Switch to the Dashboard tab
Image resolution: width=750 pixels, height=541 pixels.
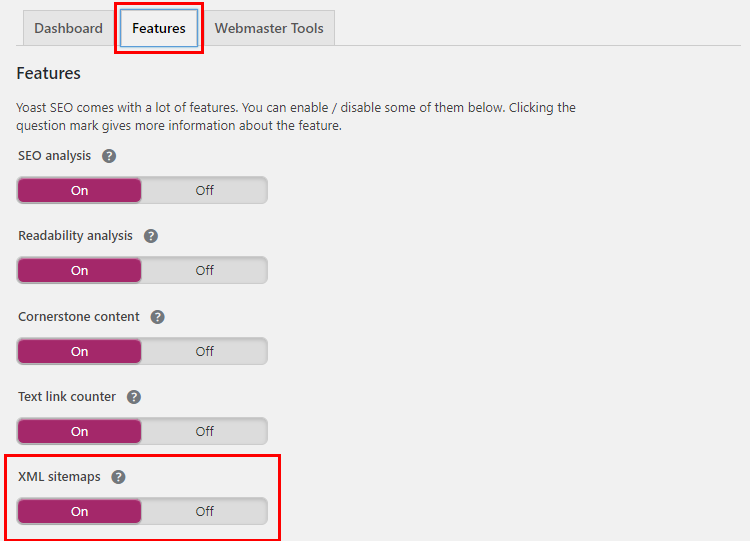point(68,28)
